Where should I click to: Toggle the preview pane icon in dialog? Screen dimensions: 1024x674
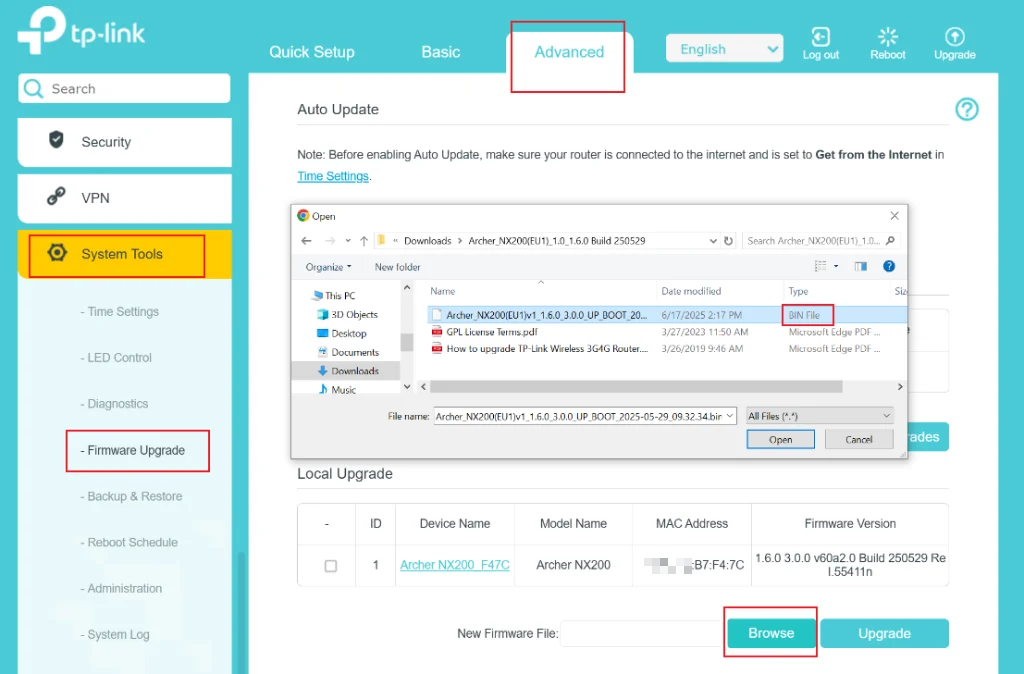point(861,266)
